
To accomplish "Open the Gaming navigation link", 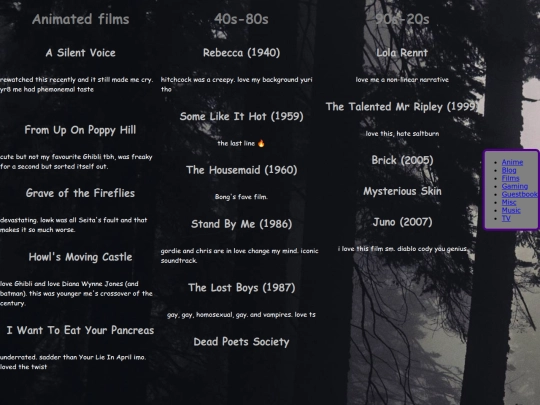I will (515, 186).
